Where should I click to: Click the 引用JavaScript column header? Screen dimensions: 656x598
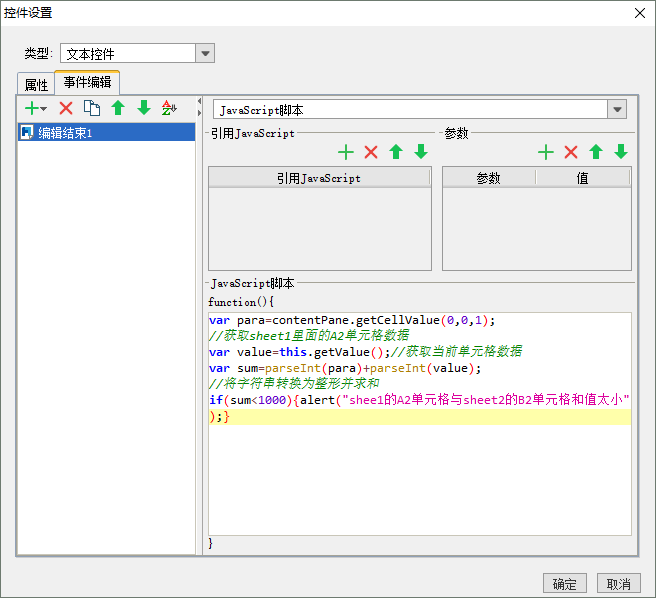click(x=320, y=178)
